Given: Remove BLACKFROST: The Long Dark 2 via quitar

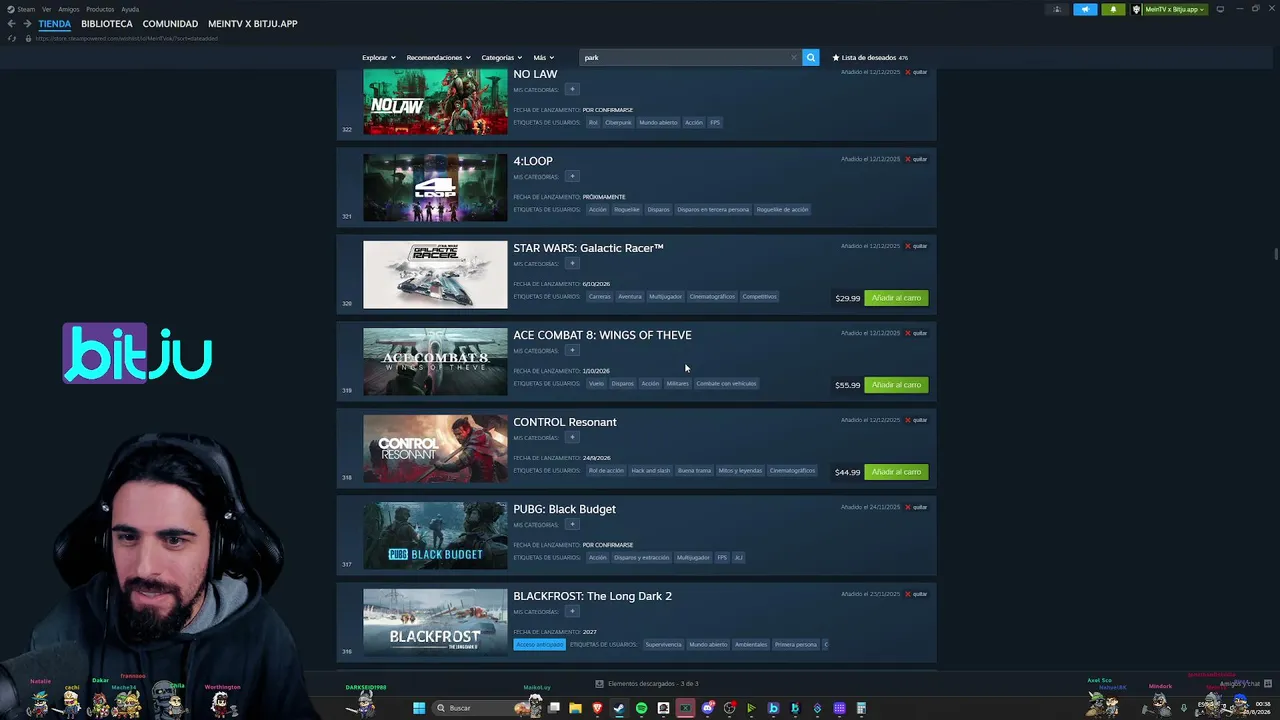Looking at the screenshot, I should [916, 594].
